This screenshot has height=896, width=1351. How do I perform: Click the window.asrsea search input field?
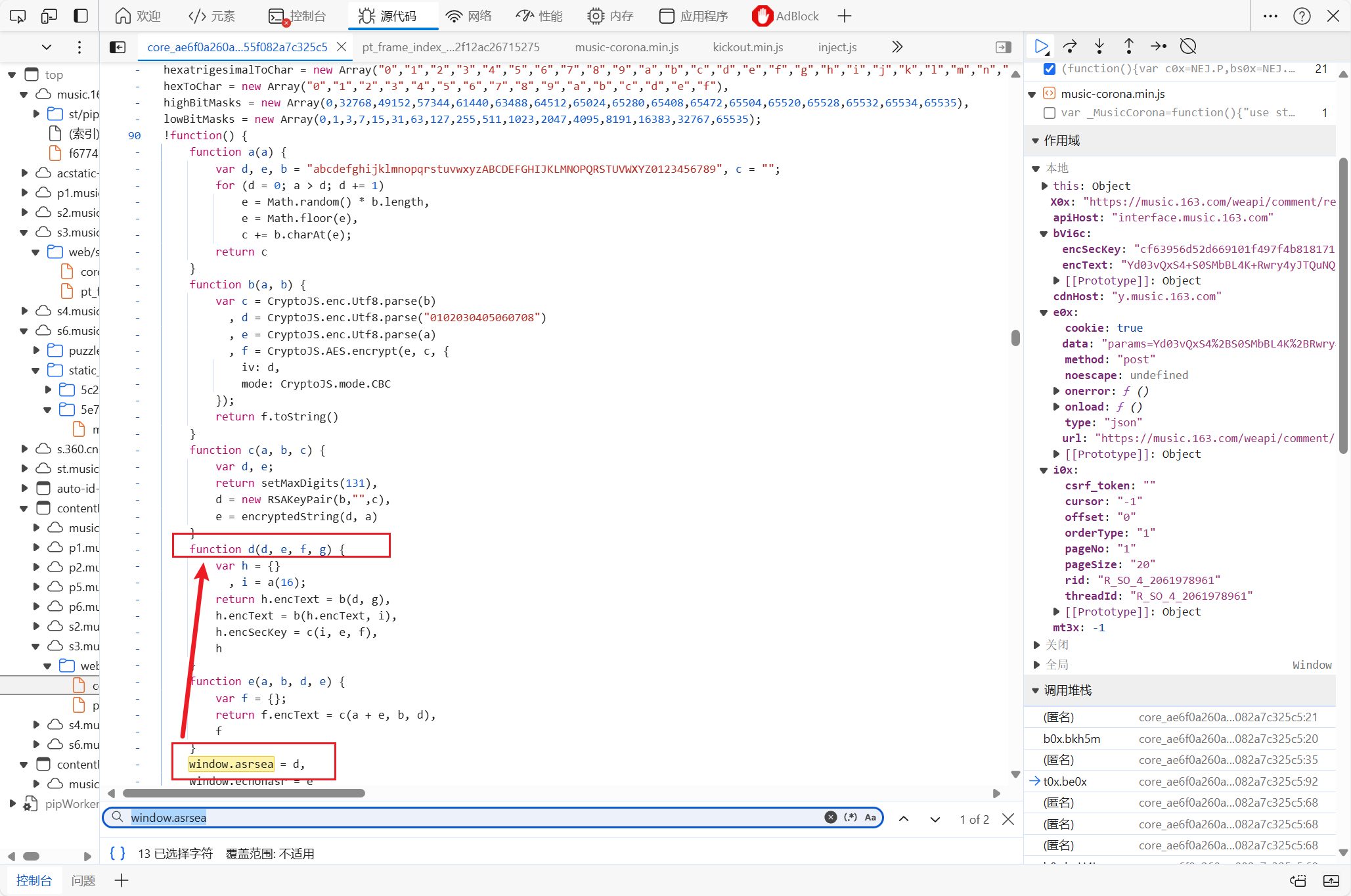474,818
